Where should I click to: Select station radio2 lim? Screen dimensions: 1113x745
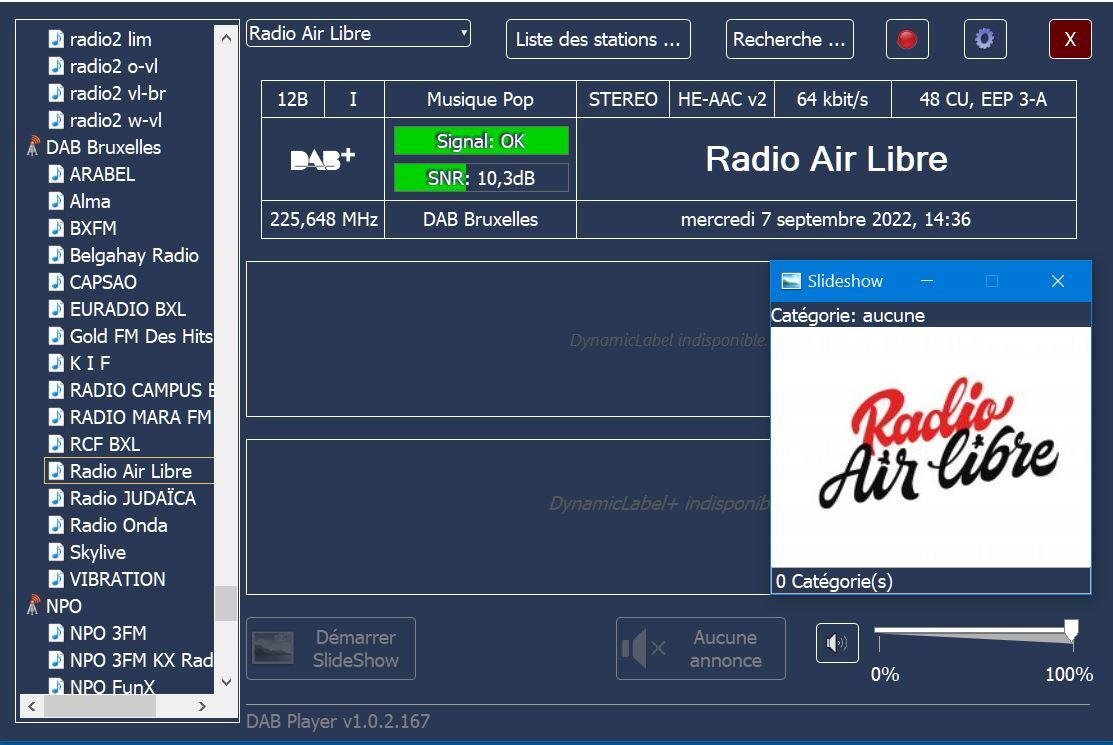(110, 39)
